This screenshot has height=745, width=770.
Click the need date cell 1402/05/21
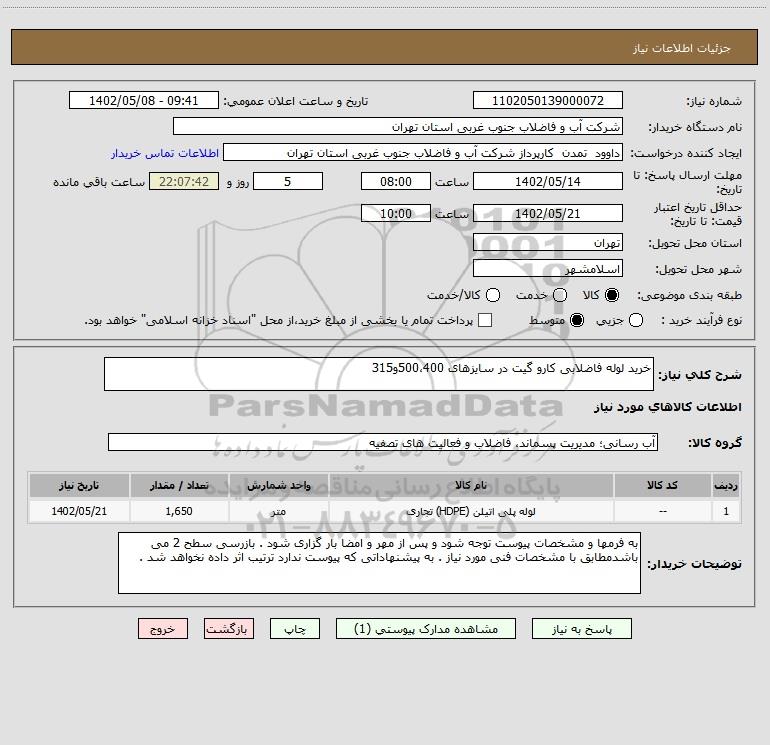click(x=79, y=511)
